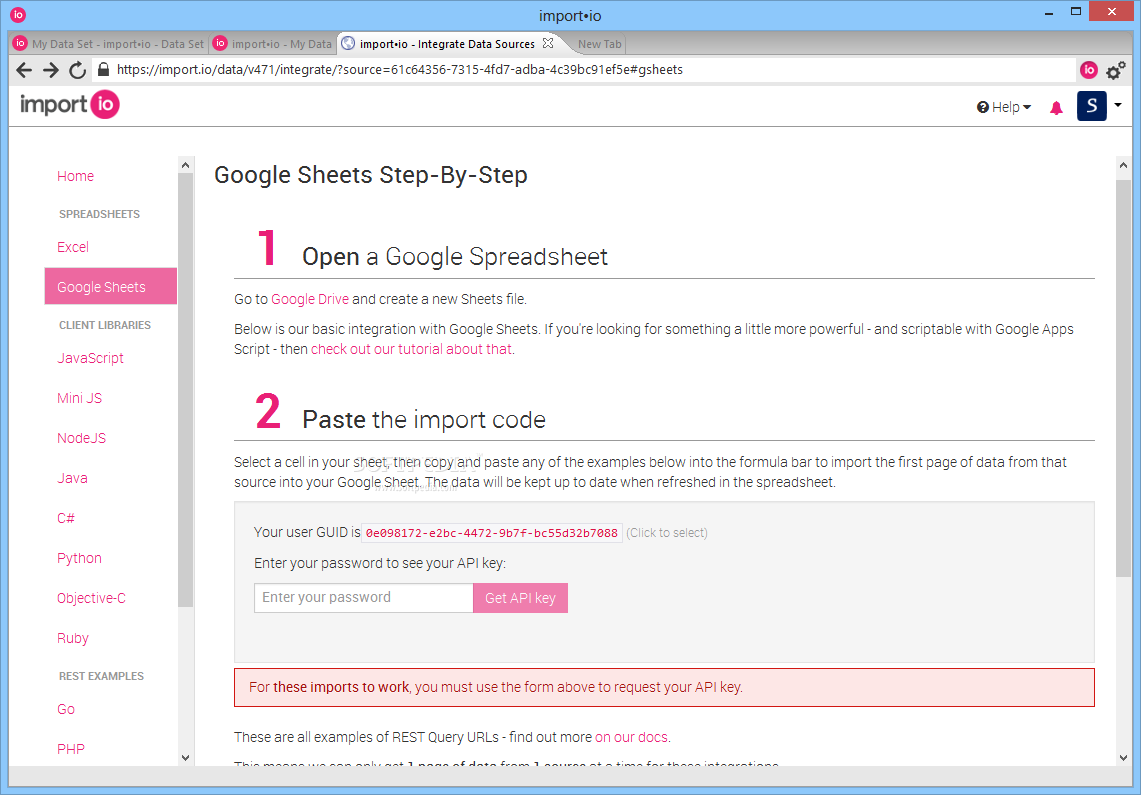Open NodeJS client library page
1141x795 pixels.
click(x=82, y=439)
